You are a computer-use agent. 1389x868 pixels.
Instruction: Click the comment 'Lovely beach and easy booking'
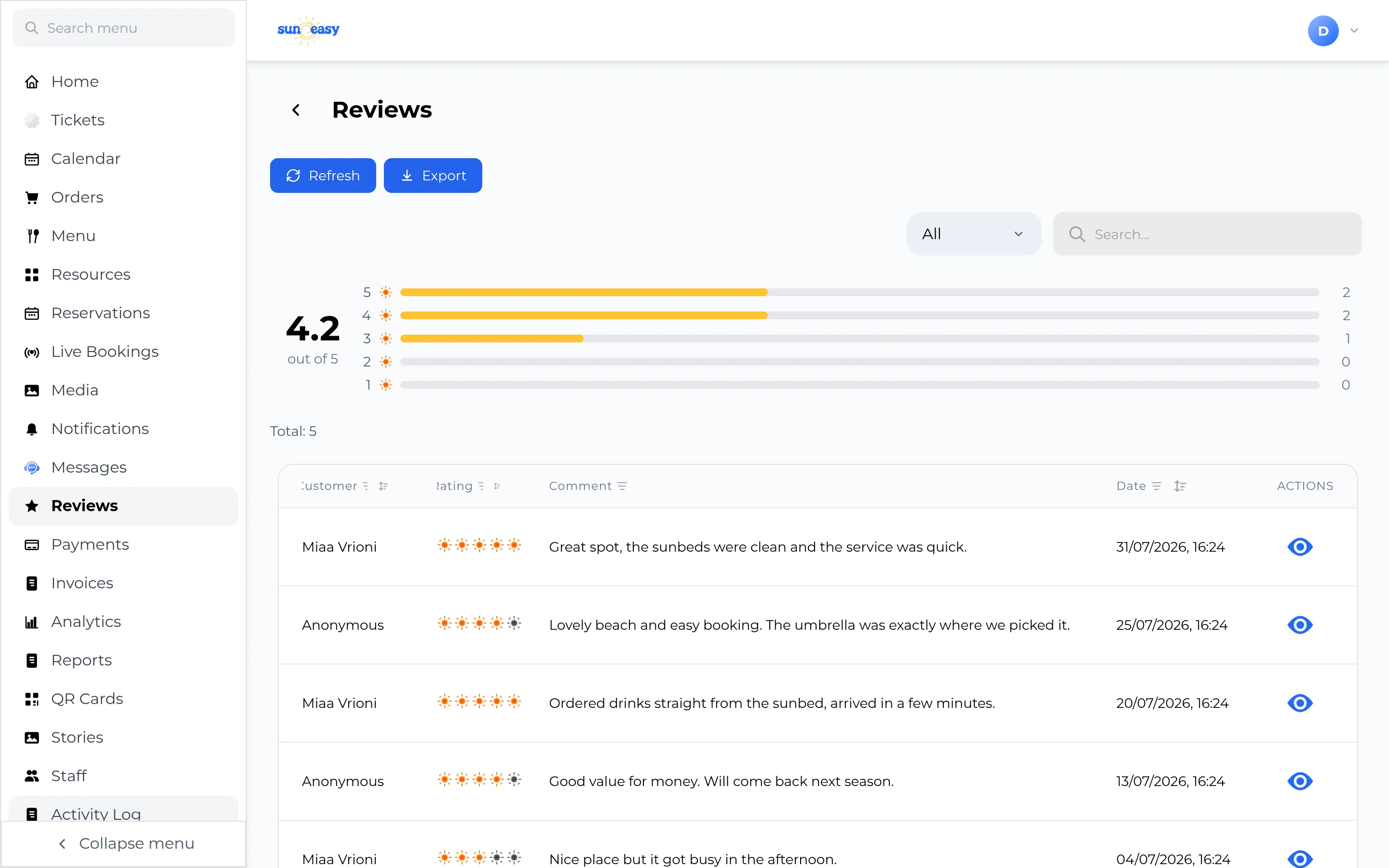tap(809, 625)
